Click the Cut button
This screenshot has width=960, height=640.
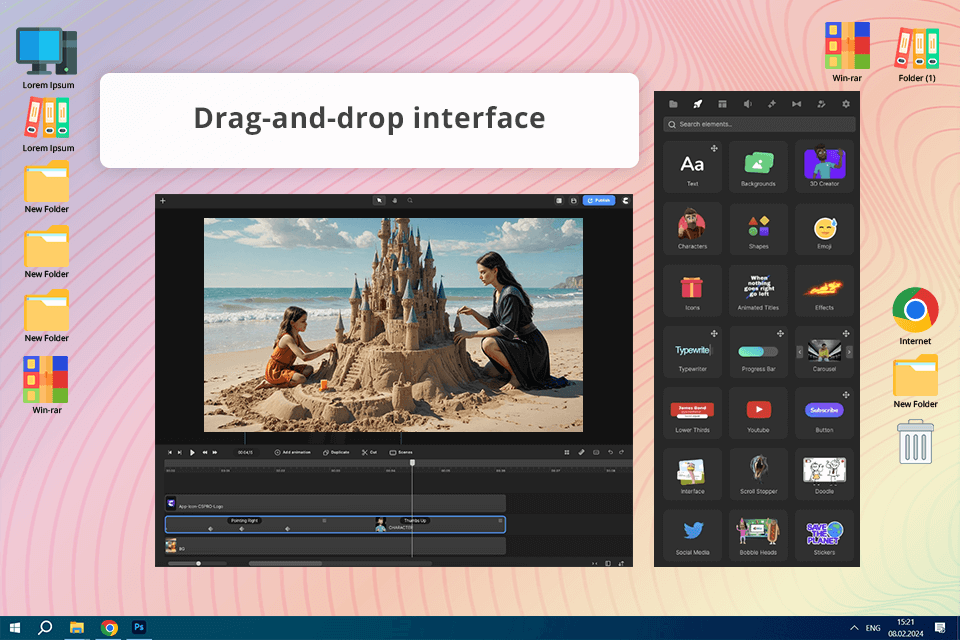point(369,453)
